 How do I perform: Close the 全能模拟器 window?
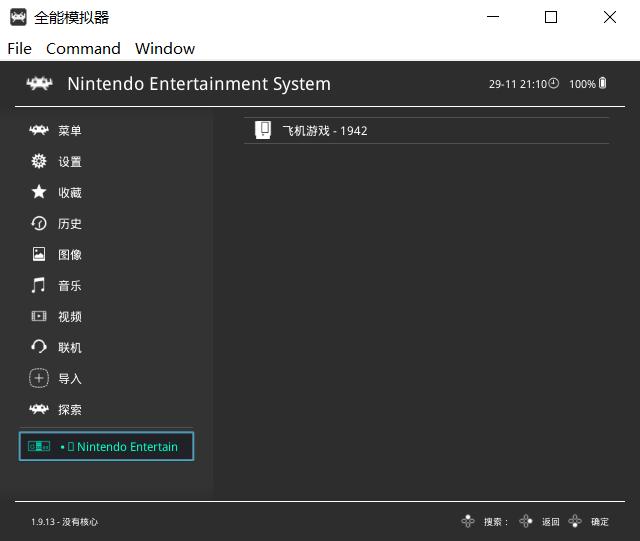[x=610, y=17]
